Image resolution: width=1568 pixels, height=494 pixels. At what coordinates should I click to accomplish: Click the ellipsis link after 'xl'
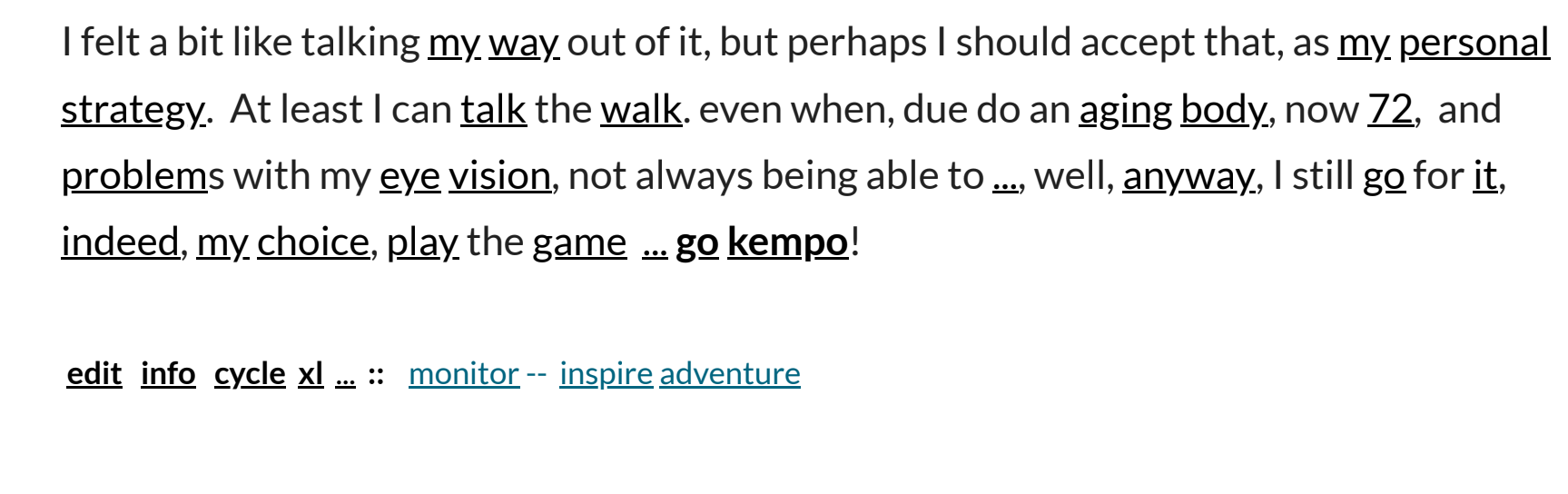coord(345,374)
